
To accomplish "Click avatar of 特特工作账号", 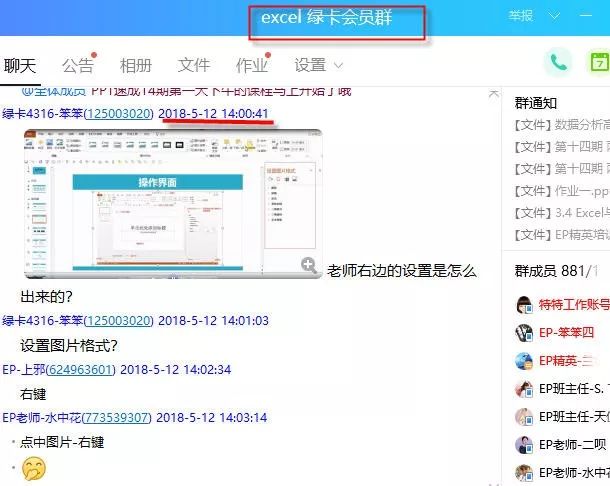I will point(524,305).
